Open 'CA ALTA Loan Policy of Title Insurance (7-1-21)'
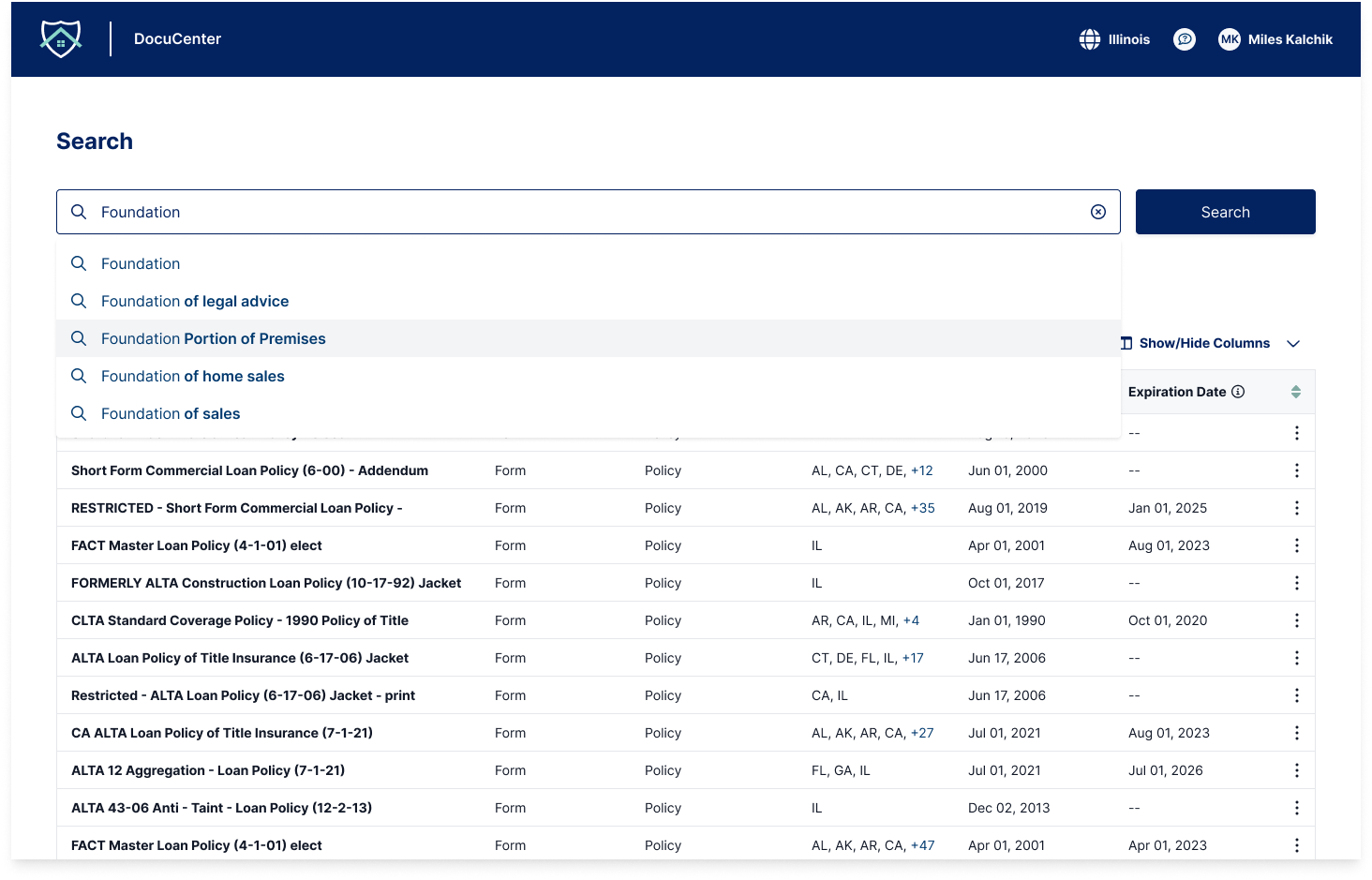 click(x=222, y=733)
